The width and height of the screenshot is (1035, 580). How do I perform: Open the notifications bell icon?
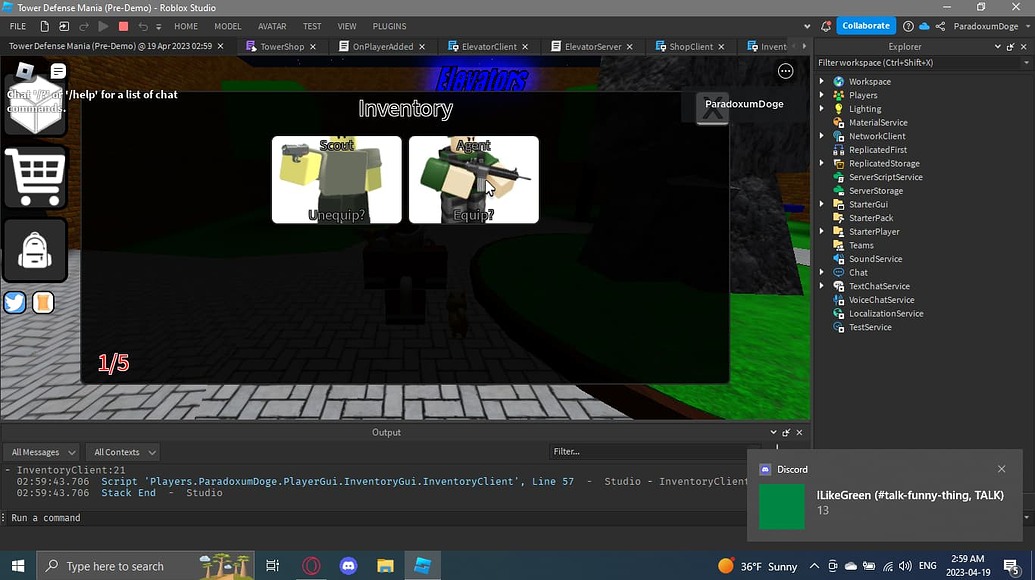(x=825, y=26)
